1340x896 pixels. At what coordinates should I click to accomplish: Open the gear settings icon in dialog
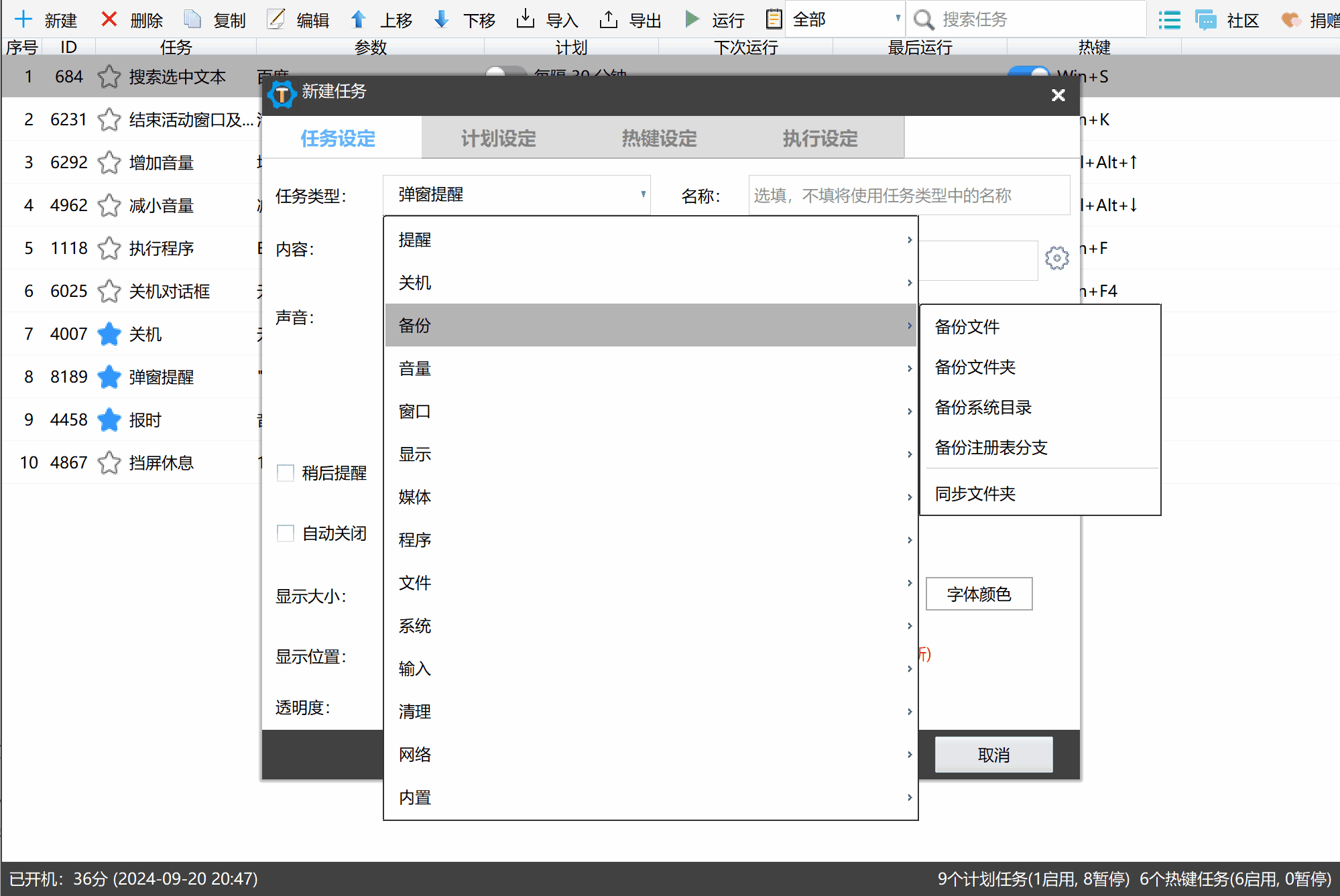[1056, 258]
